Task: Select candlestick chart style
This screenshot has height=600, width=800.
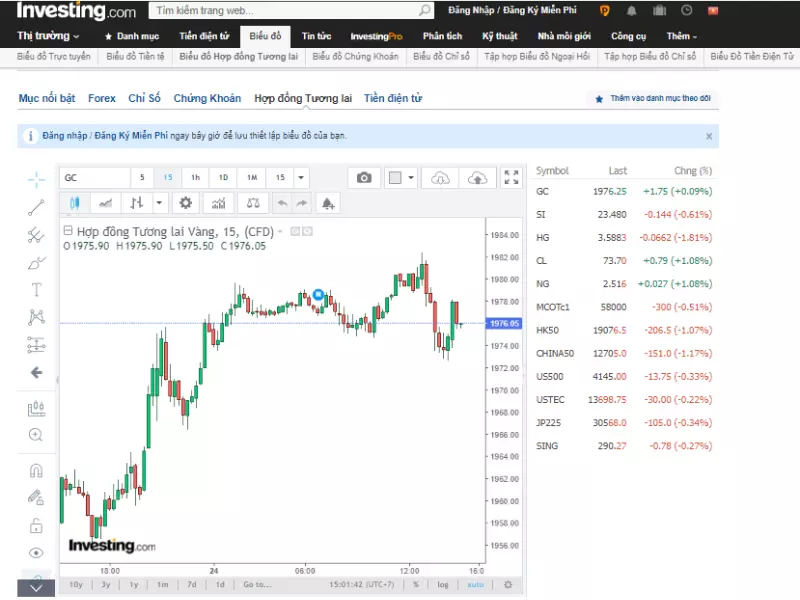Action: [75, 203]
